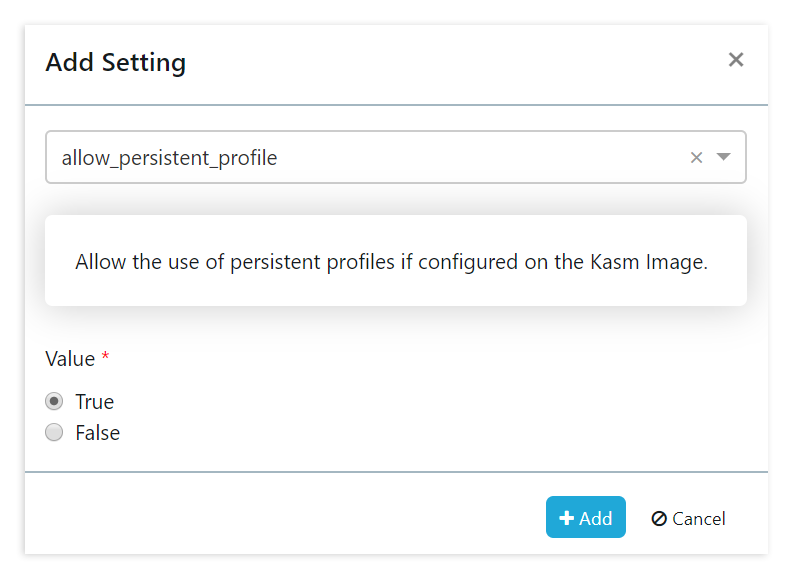Clear the allow_persistent_profile selection

click(x=697, y=157)
